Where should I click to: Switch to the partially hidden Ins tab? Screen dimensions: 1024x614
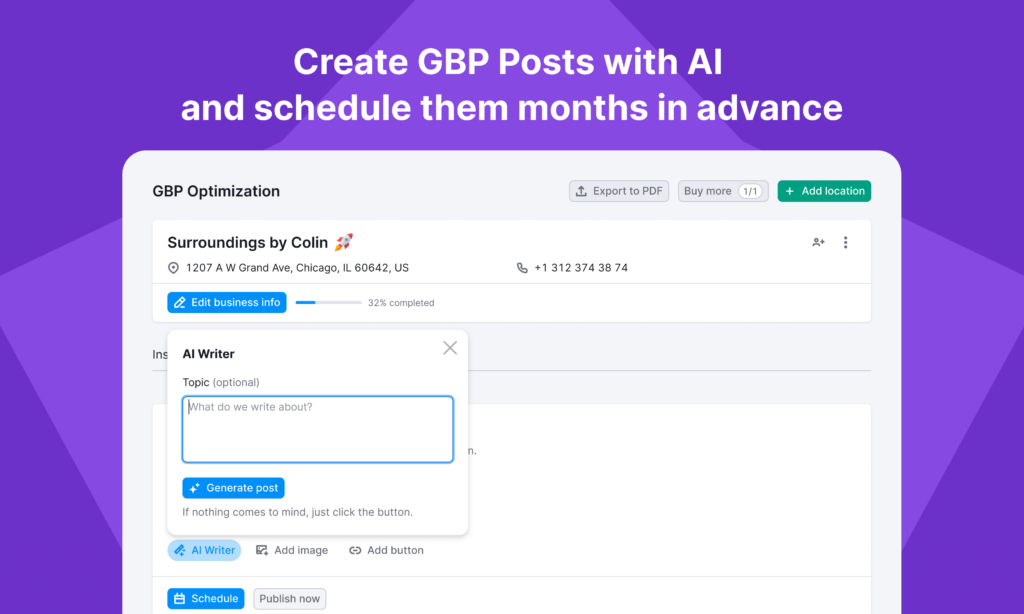coord(159,354)
